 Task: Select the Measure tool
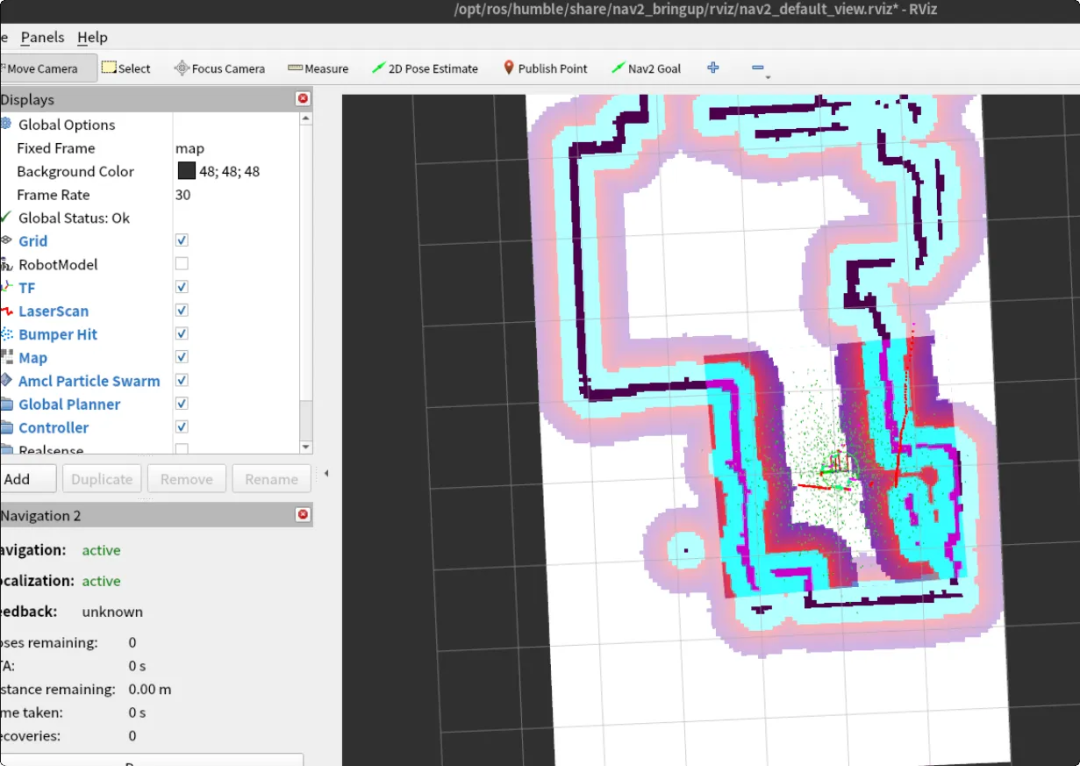click(x=317, y=69)
